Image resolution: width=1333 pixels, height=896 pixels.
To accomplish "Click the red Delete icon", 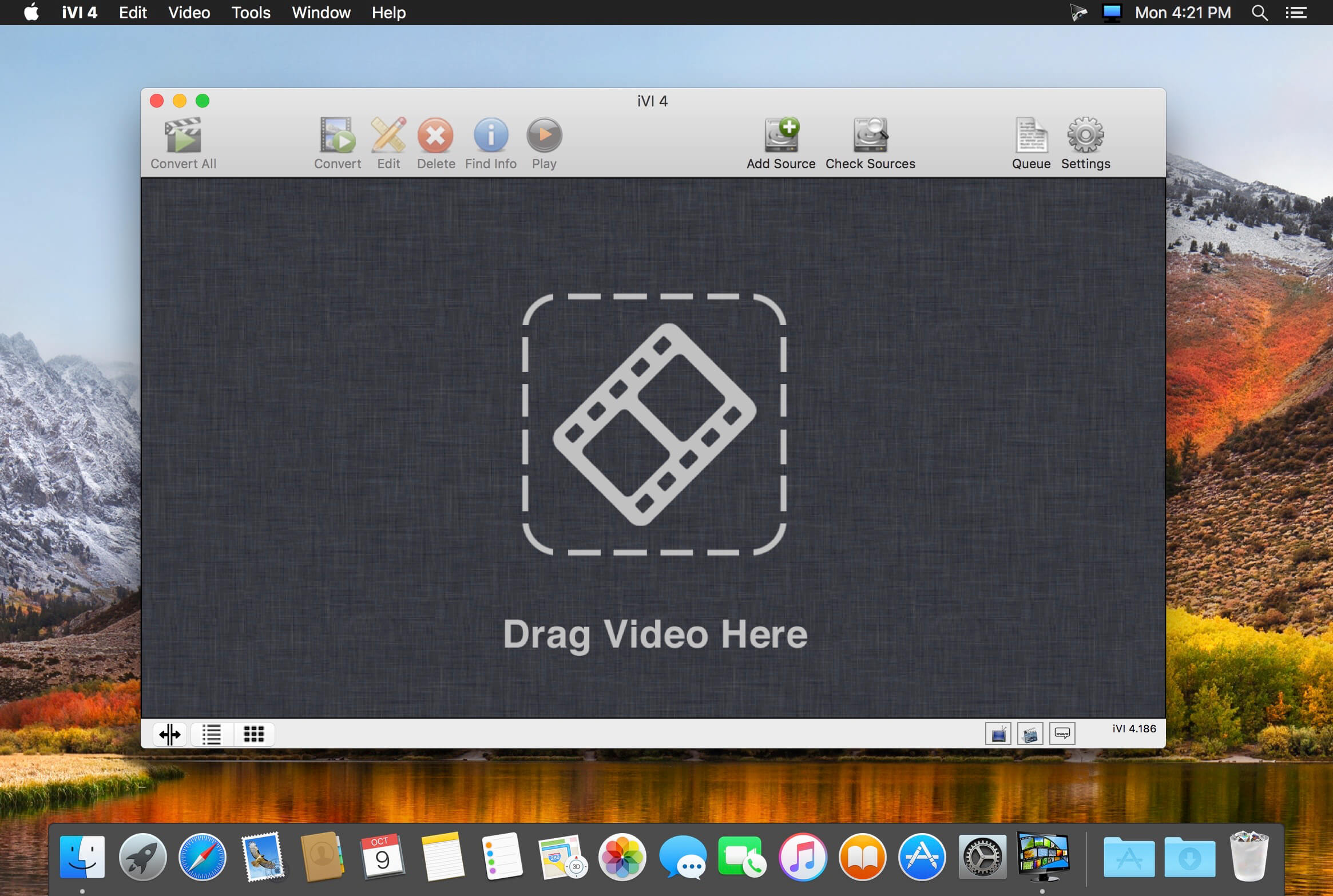I will click(435, 136).
